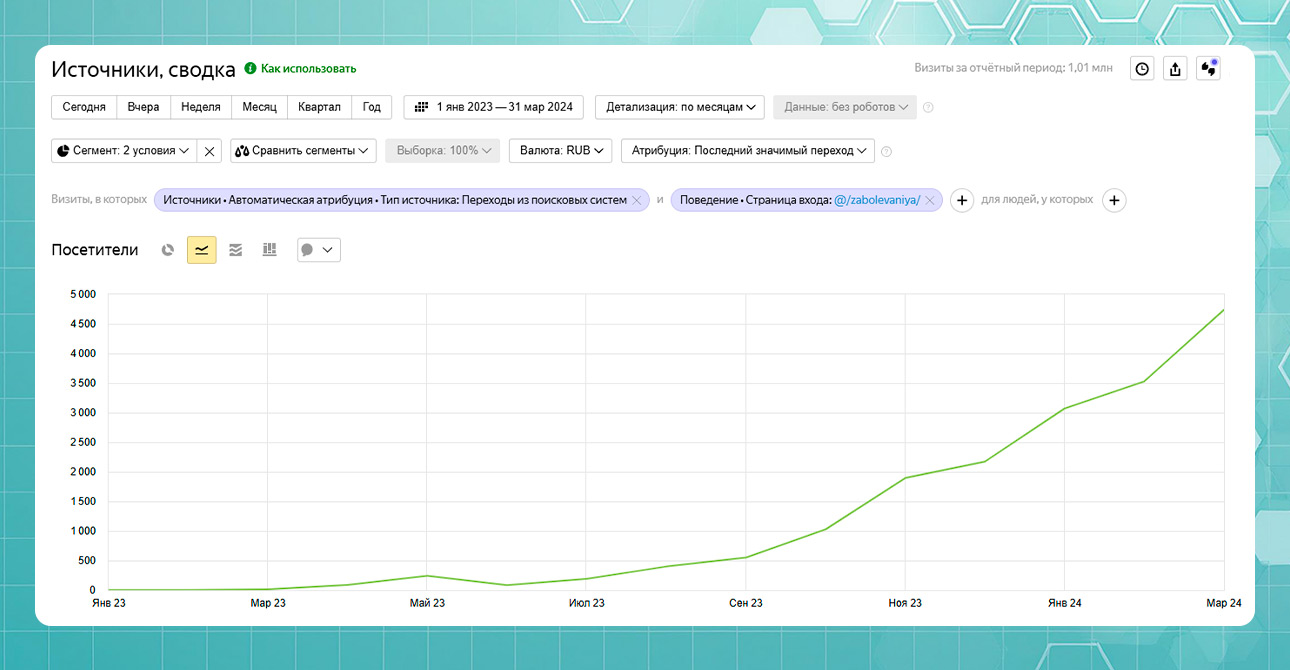Viewport: 1290px width, 670px height.
Task: Click the export report icon
Action: [x=1175, y=69]
